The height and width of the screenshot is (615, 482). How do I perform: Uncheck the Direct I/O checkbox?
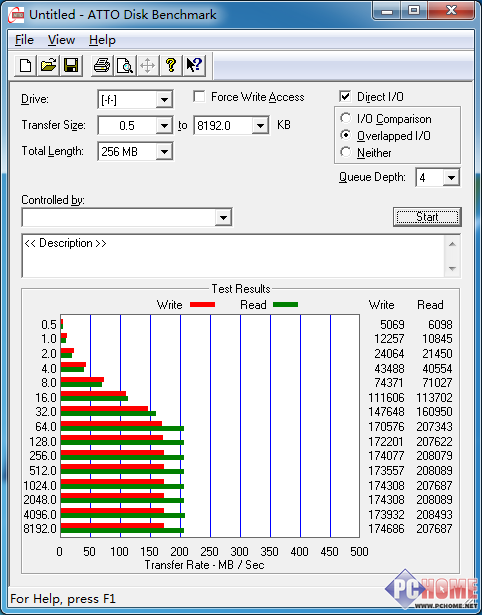click(x=345, y=96)
